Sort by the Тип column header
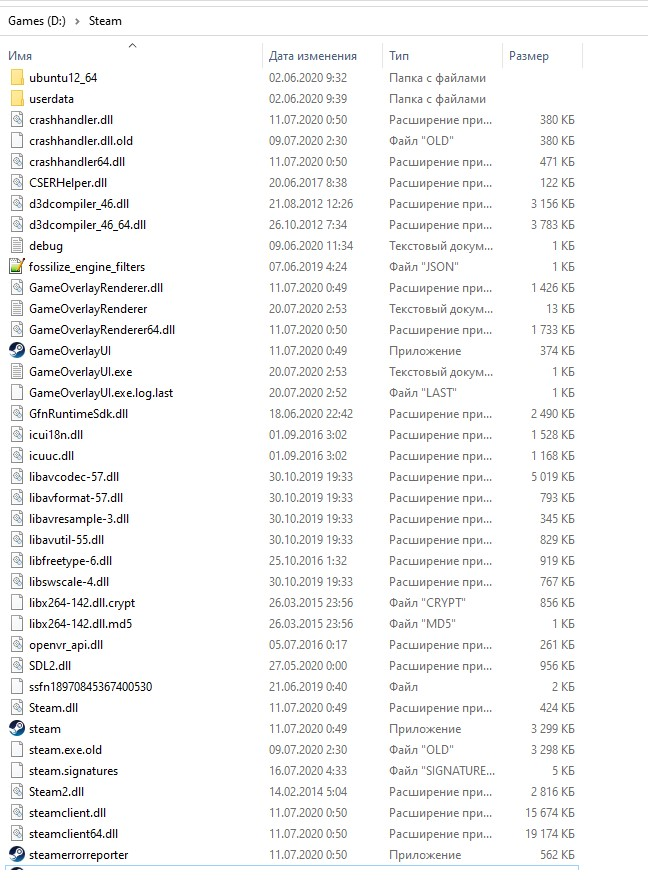This screenshot has width=648, height=887. (x=399, y=56)
